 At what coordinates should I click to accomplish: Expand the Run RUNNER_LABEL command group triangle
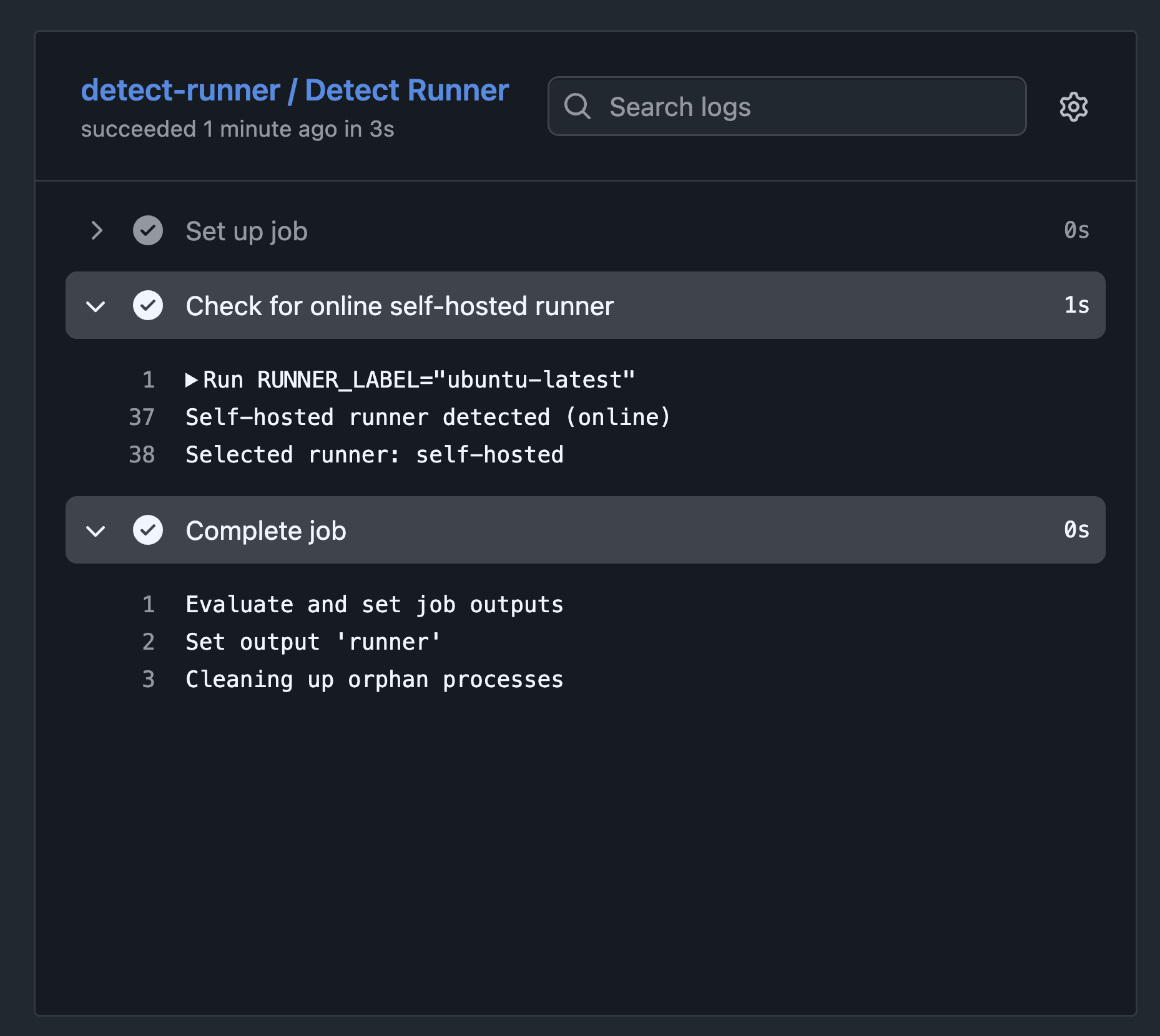click(191, 380)
